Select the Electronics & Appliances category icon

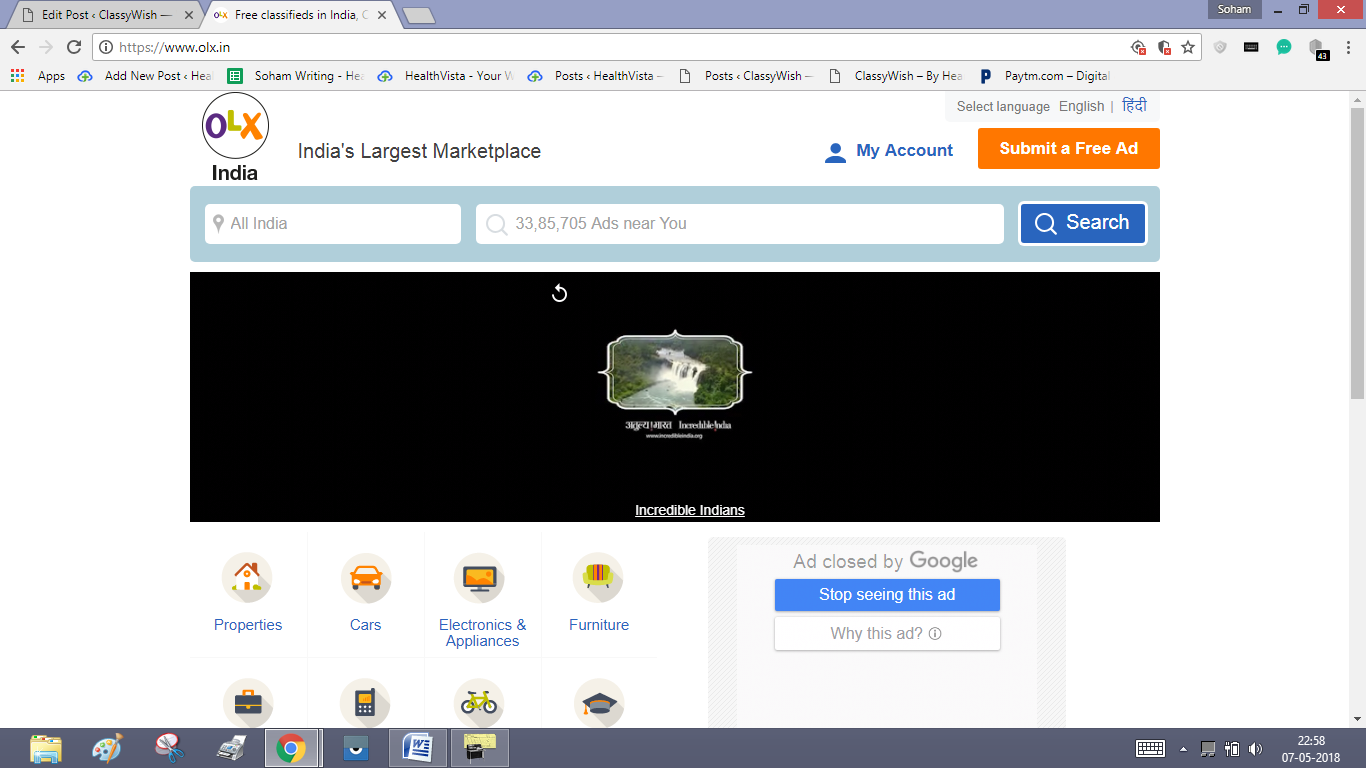pyautogui.click(x=479, y=578)
